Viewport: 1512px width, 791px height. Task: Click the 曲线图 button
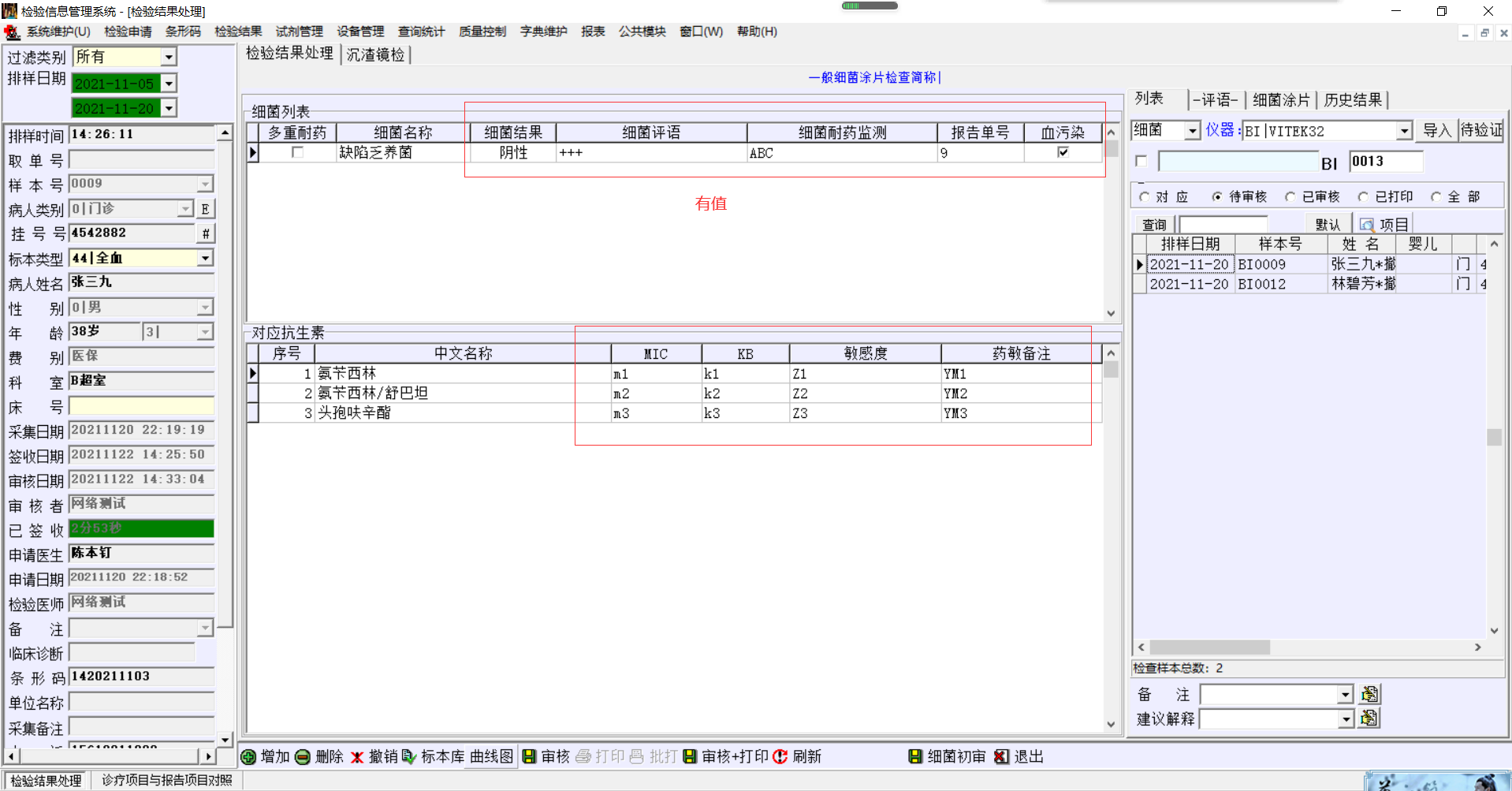(x=492, y=756)
